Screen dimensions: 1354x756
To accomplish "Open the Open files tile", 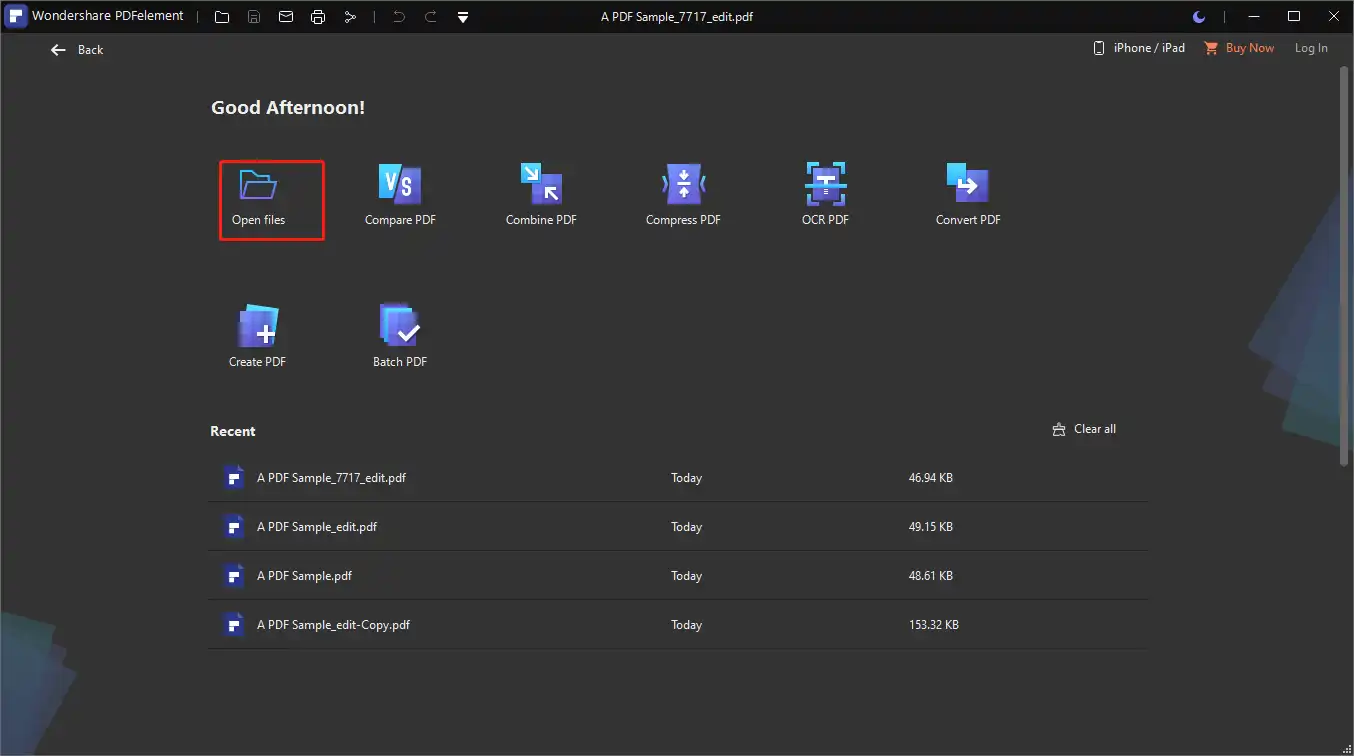I will click(271, 200).
